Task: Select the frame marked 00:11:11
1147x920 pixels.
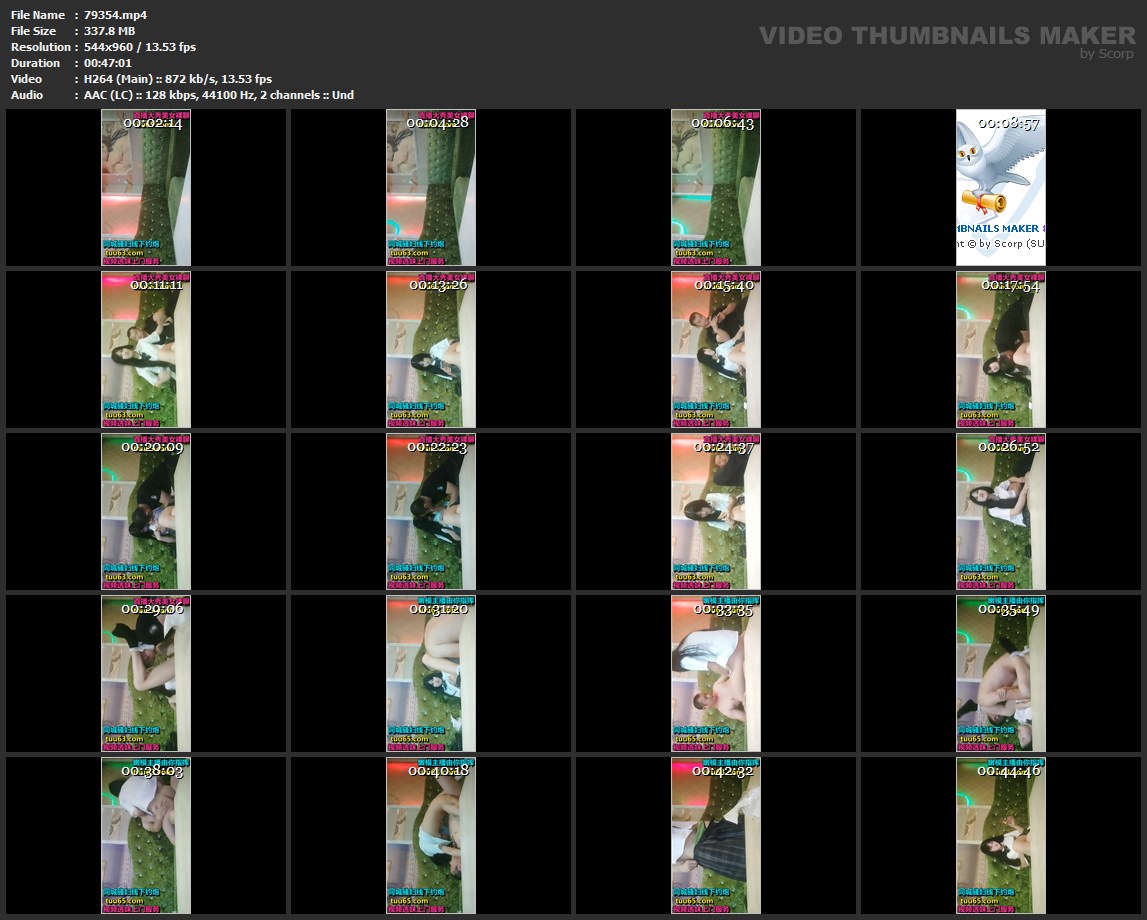Action: click(x=146, y=349)
